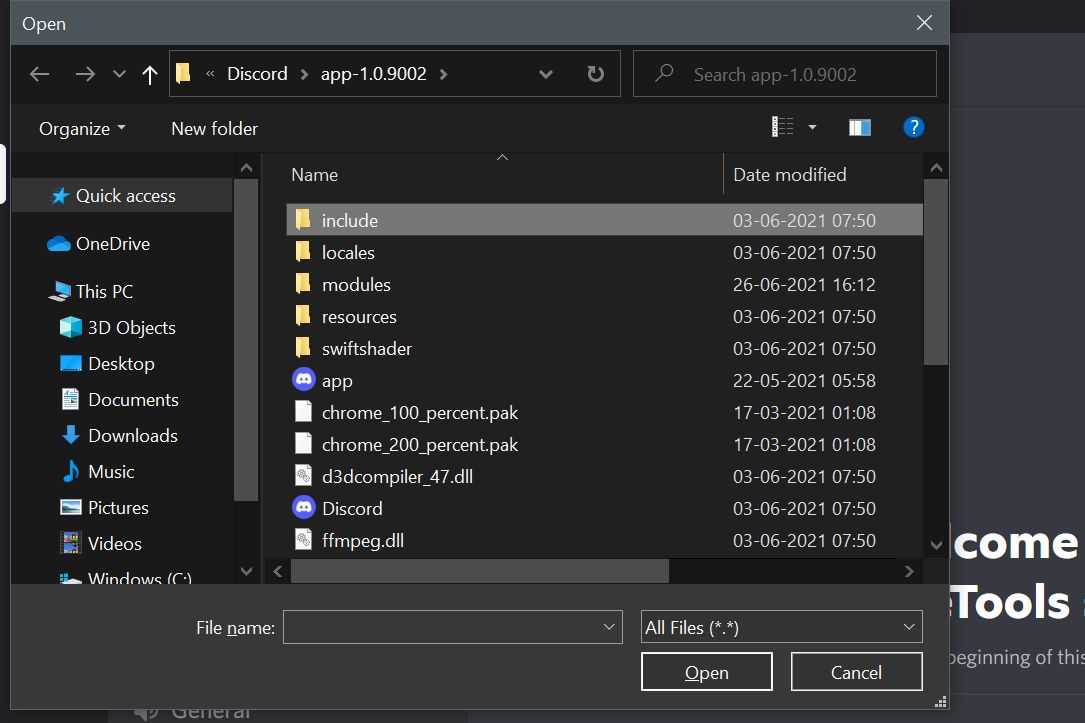Select the Discord executable file
The image size is (1085, 723).
click(x=604, y=509)
